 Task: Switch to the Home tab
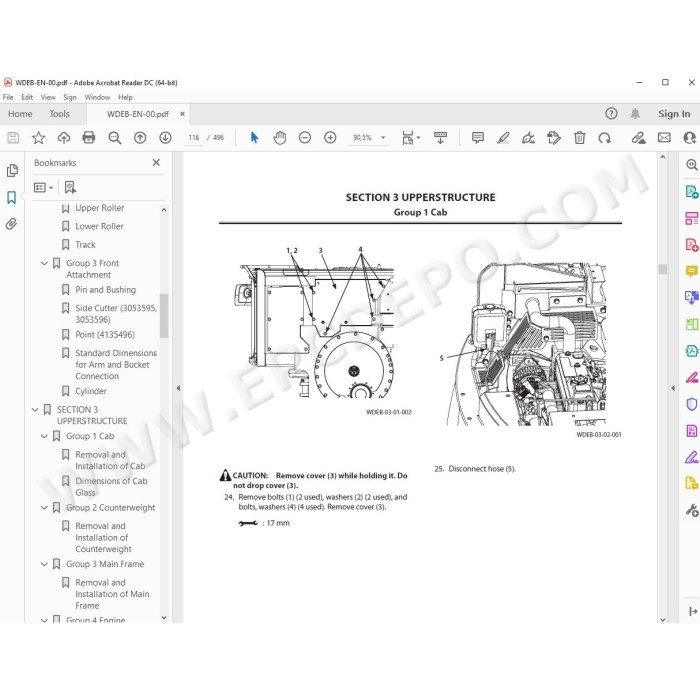[20, 114]
